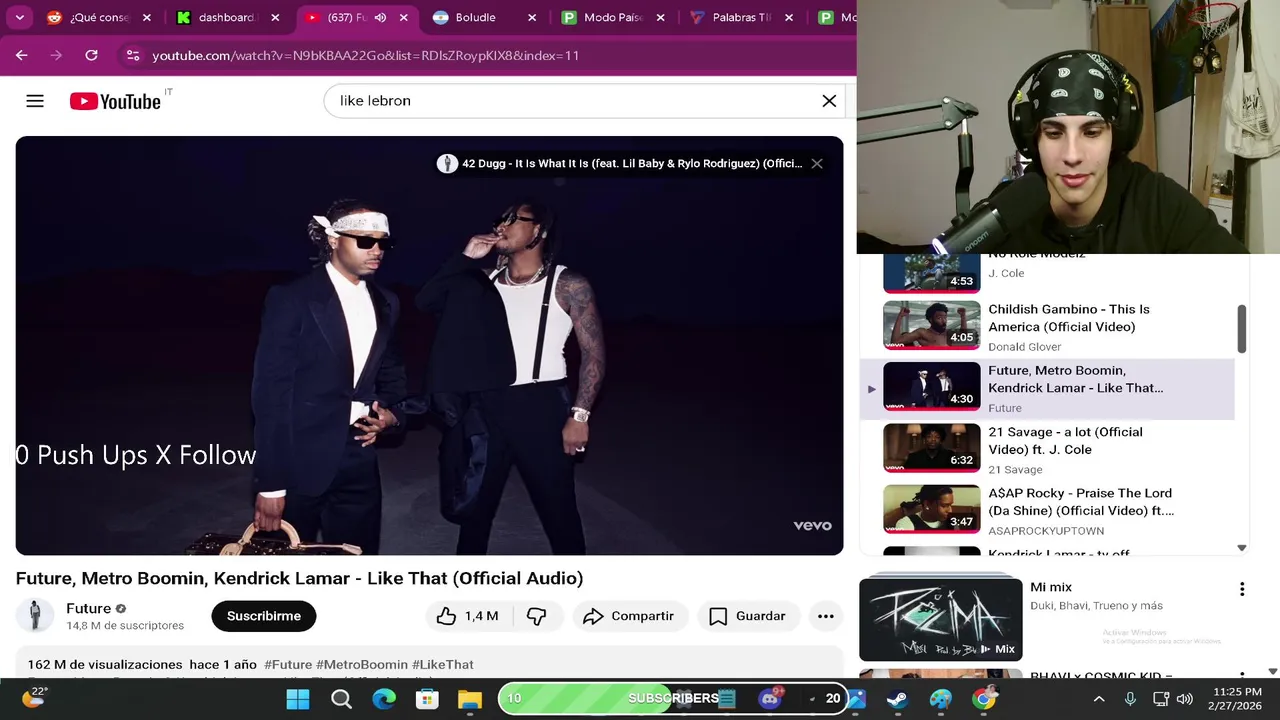Play Childish Gambino This Is America thumbnail
This screenshot has height=720, width=1280.
point(931,325)
